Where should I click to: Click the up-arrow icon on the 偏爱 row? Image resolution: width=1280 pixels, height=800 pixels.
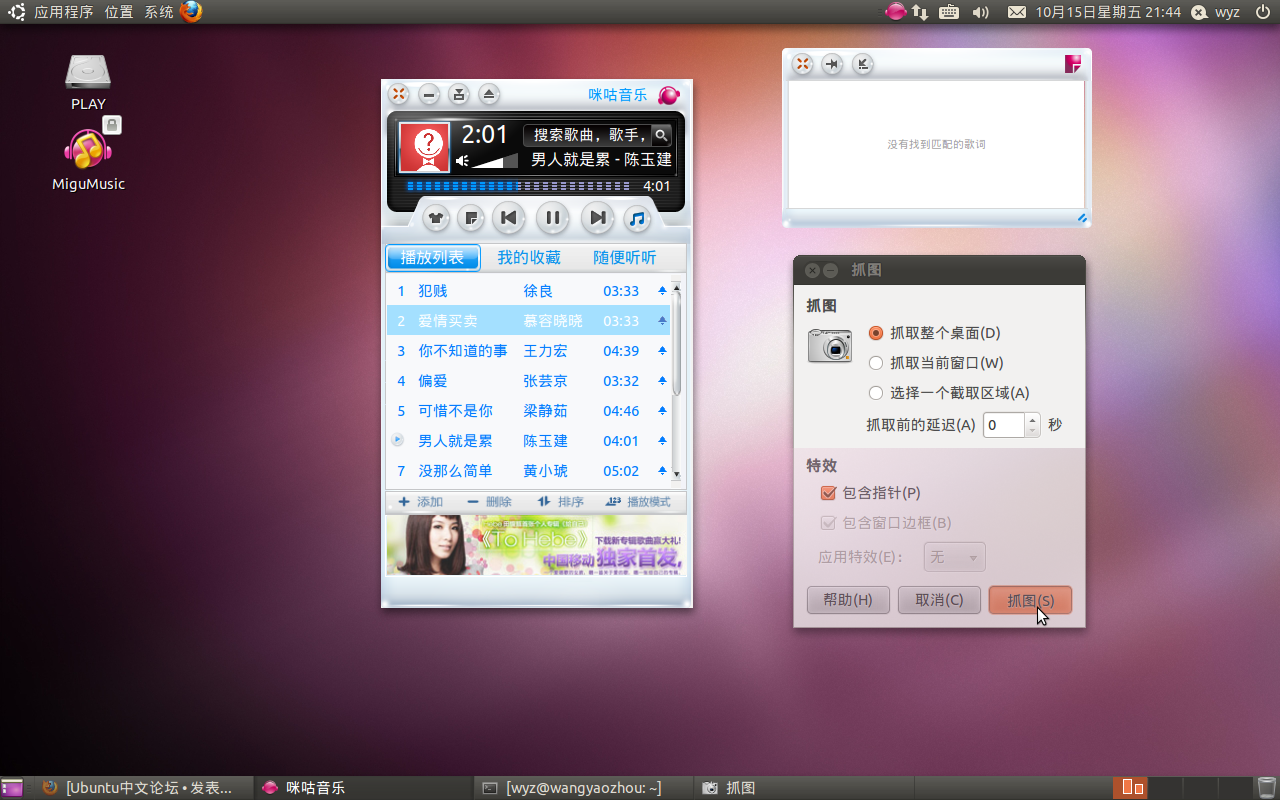[662, 381]
